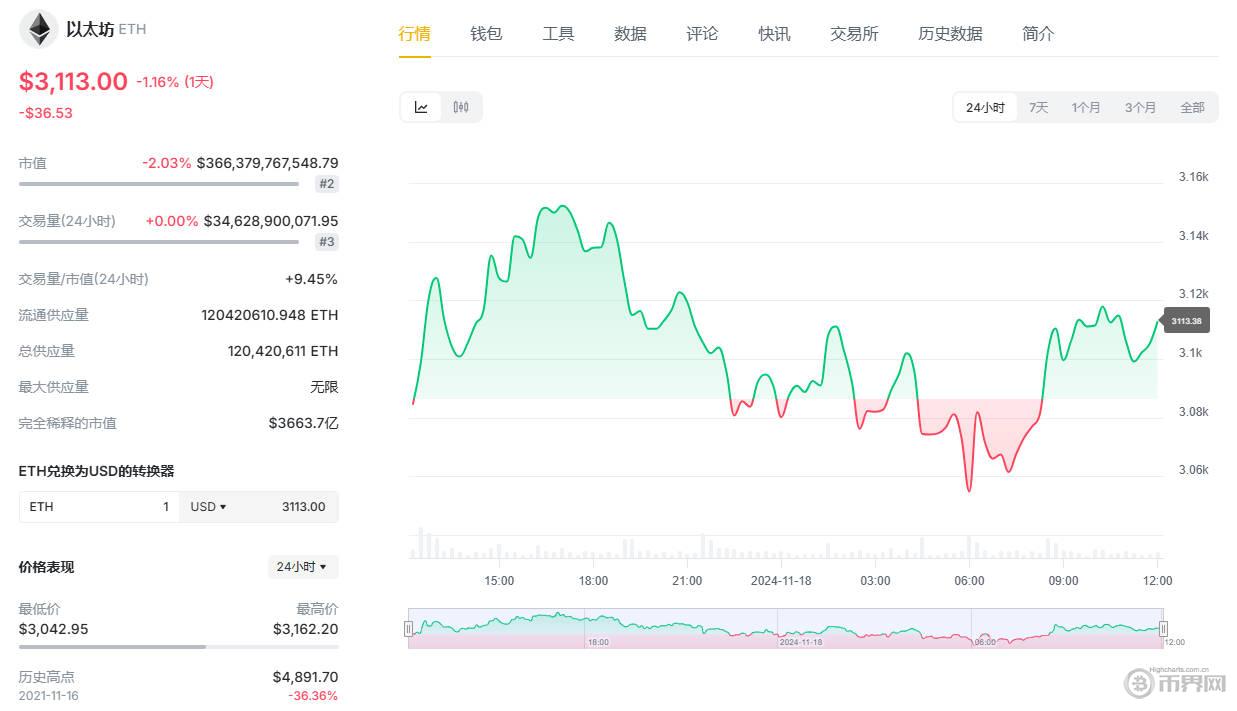
Task: Open the 工具 tab
Action: pyautogui.click(x=558, y=33)
